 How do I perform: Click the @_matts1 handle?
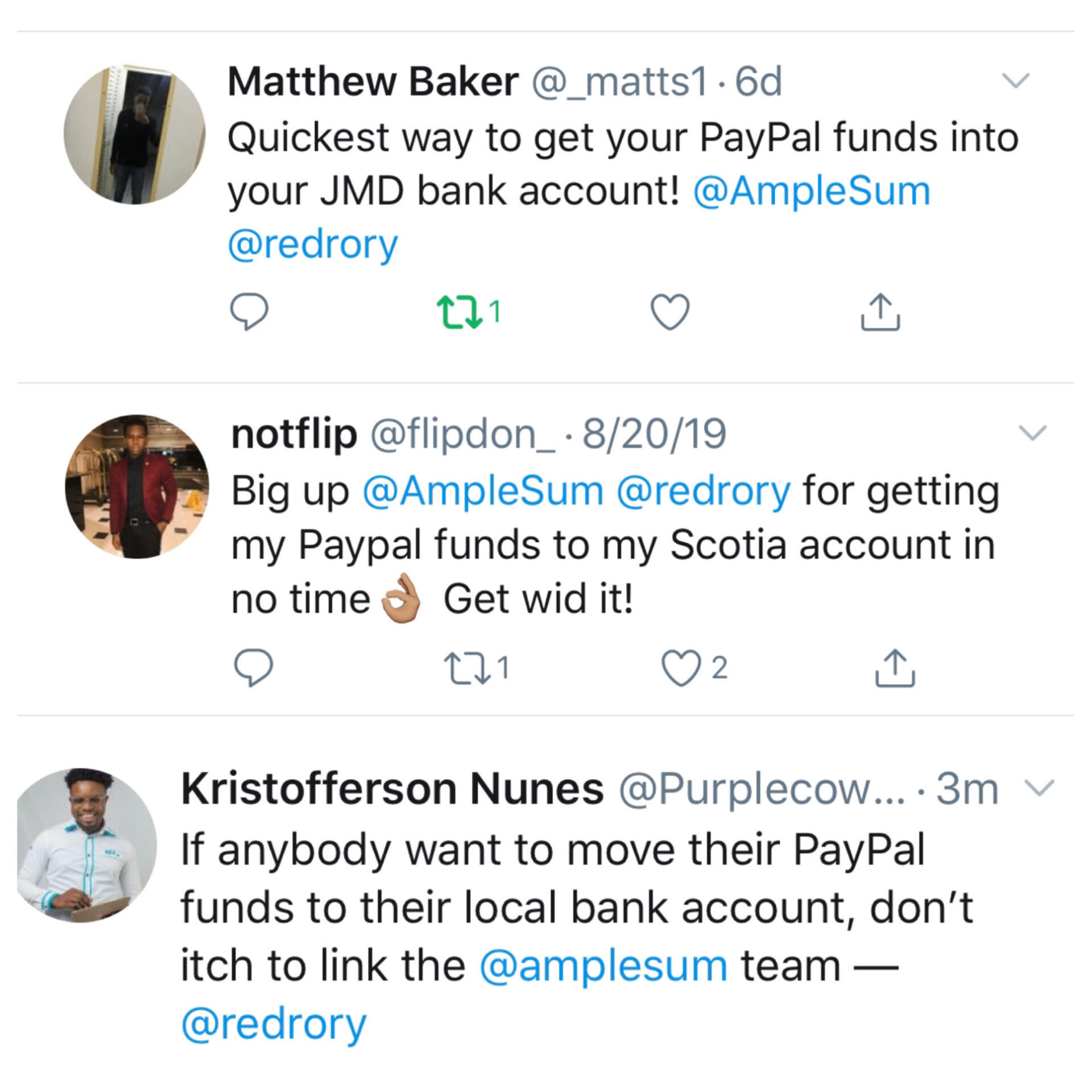(x=620, y=82)
